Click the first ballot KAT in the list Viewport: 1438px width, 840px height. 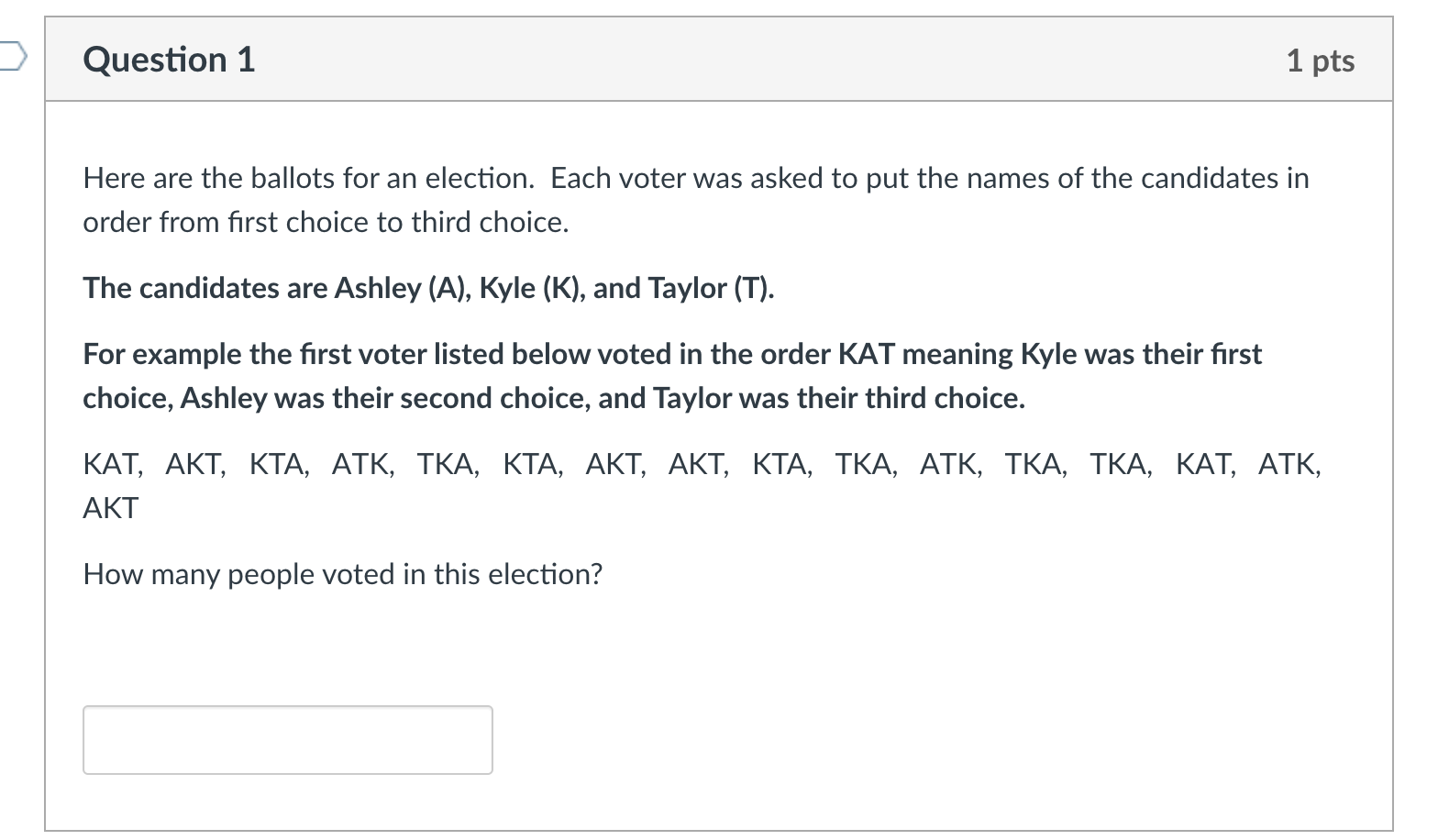click(111, 464)
